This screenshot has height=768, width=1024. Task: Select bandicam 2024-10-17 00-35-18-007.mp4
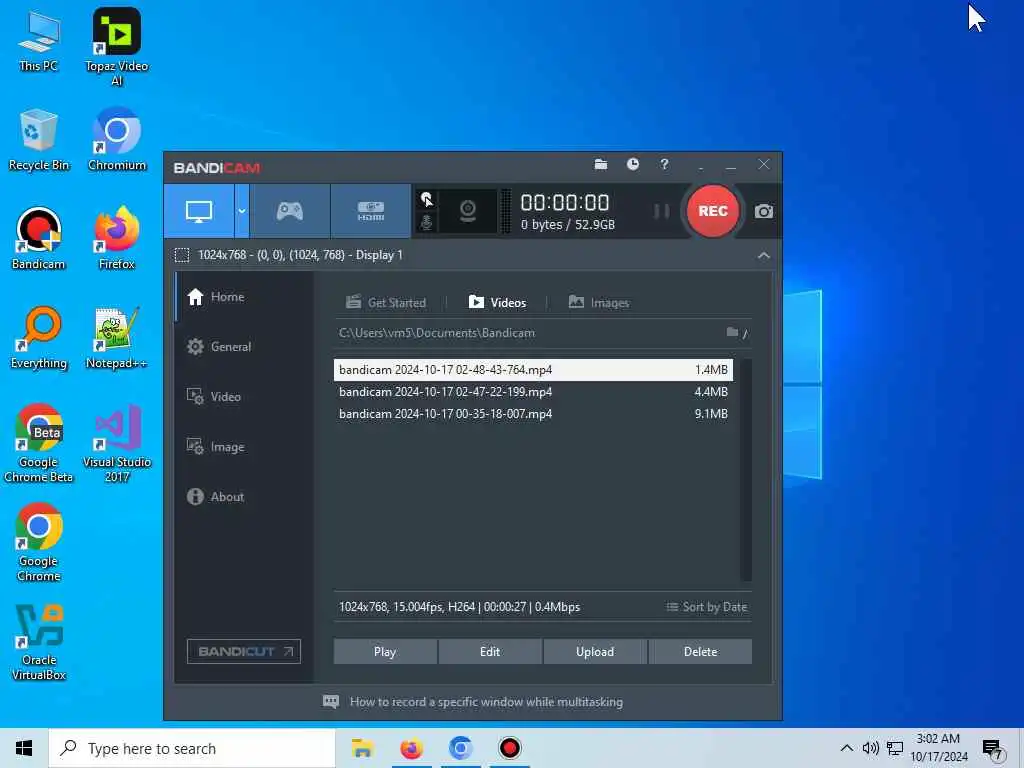coord(533,414)
